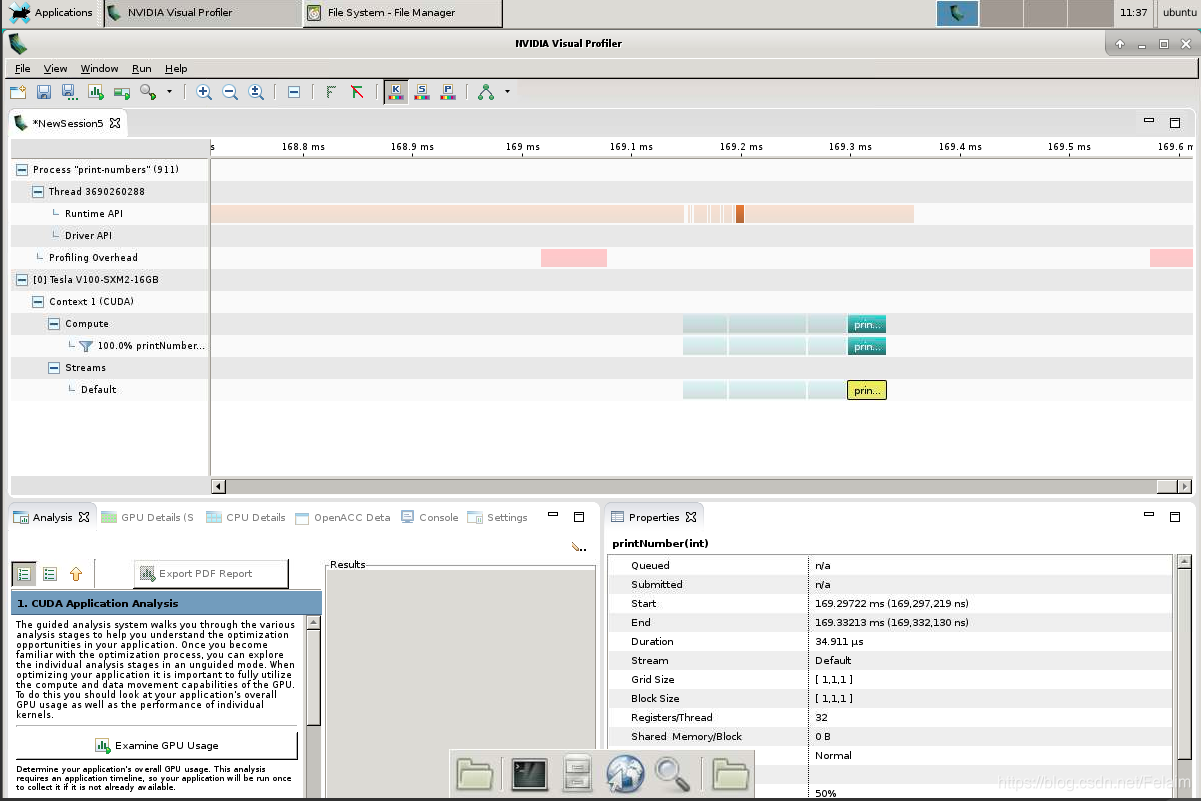
Task: Collapse the Context 1 (CUDA) node
Action: click(38, 302)
